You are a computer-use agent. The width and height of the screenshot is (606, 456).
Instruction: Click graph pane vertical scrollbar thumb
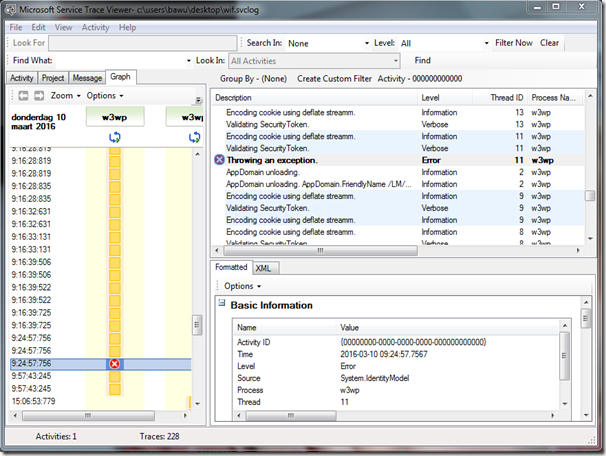pos(197,325)
